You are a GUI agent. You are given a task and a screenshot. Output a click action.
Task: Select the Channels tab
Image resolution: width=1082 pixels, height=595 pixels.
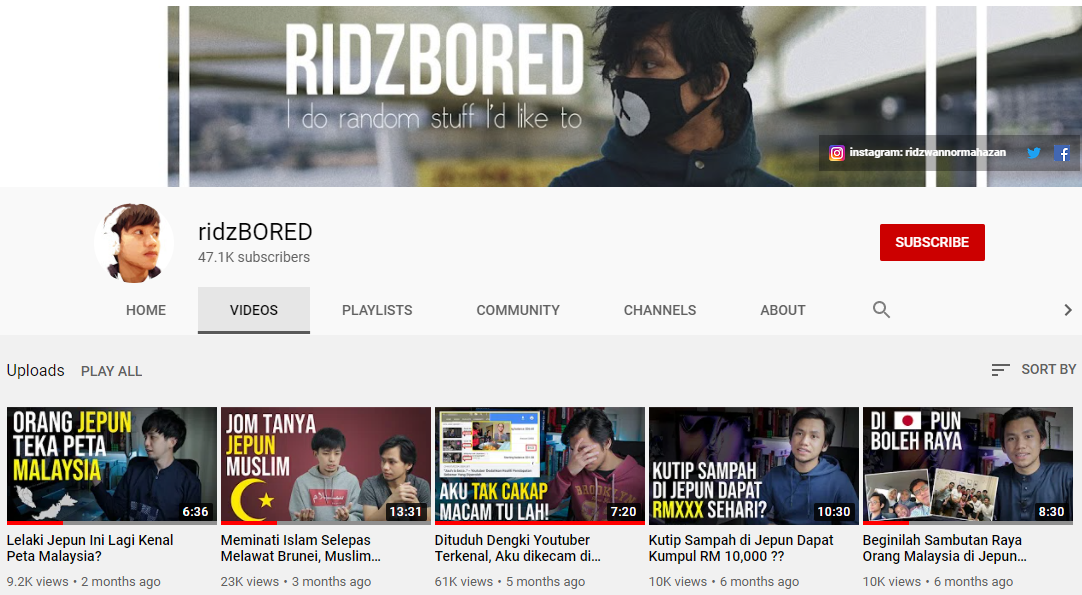(660, 311)
